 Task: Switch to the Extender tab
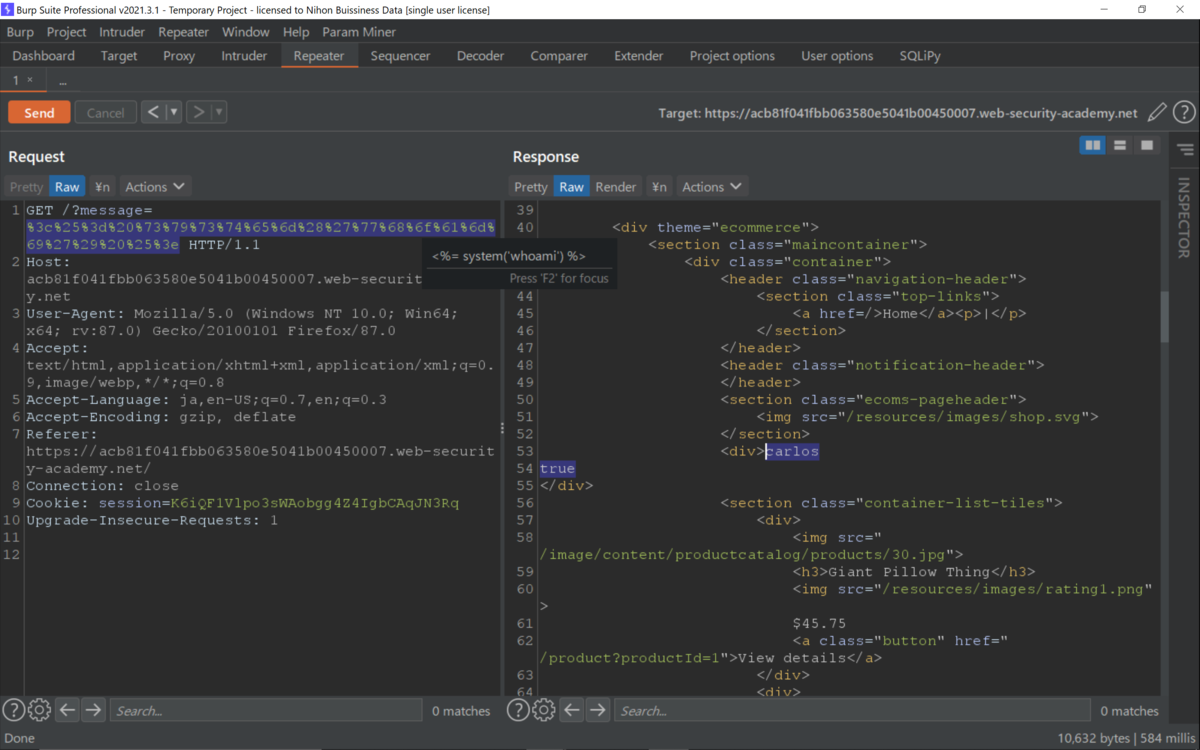click(x=639, y=56)
